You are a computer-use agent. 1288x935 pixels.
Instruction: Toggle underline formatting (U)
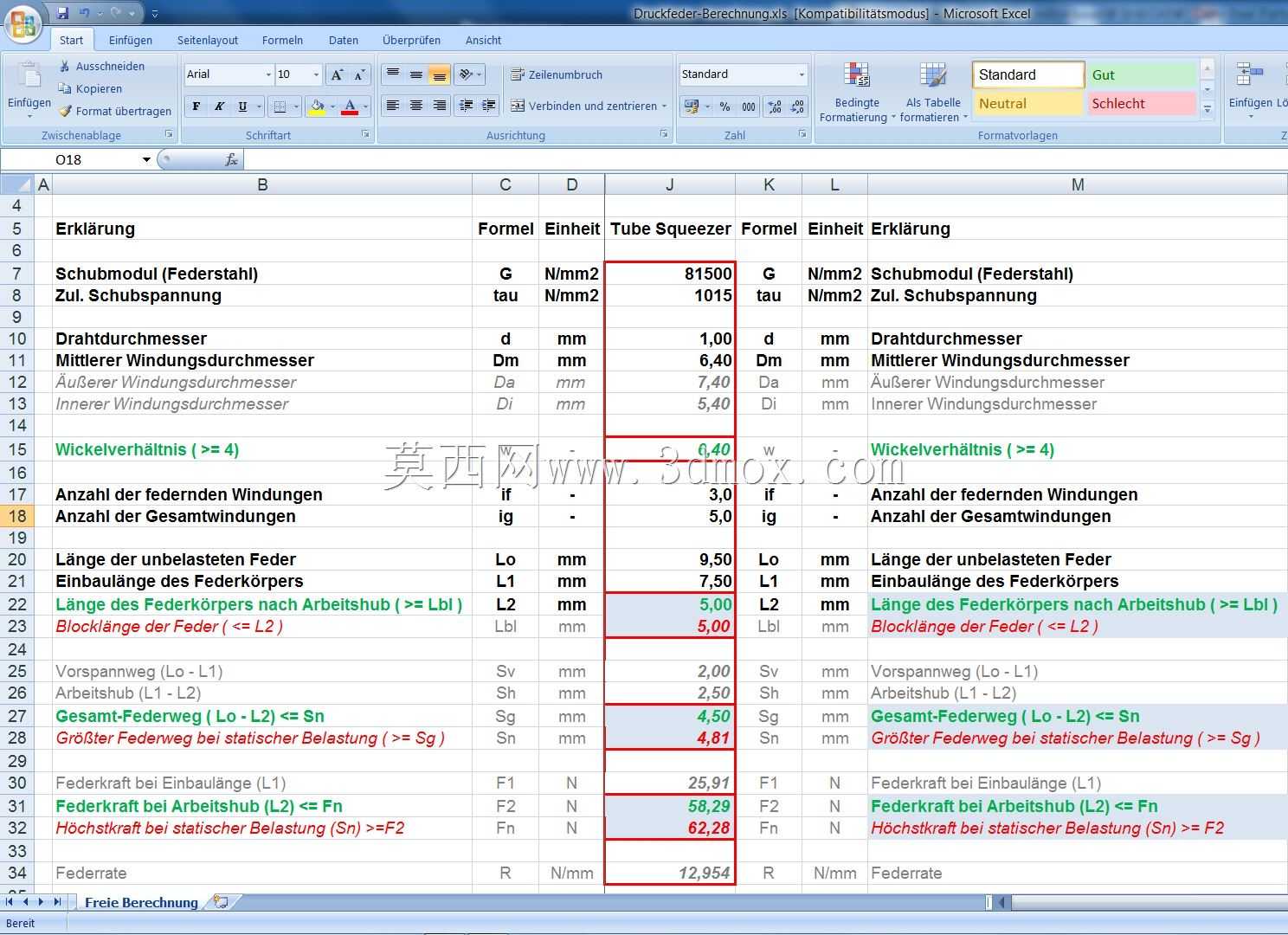pyautogui.click(x=242, y=106)
